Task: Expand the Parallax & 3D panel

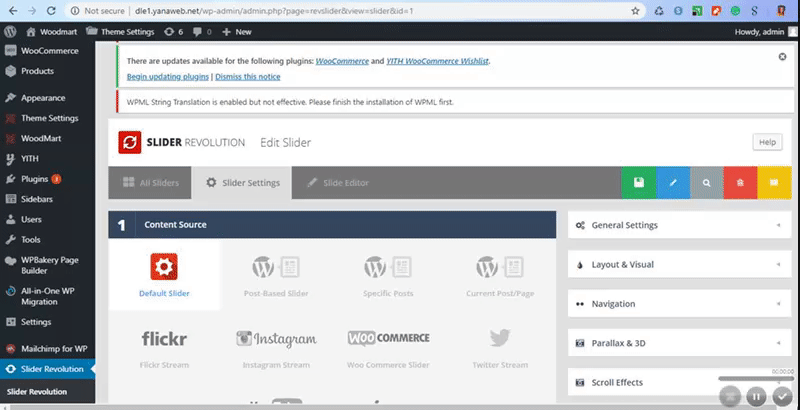Action: 680,343
